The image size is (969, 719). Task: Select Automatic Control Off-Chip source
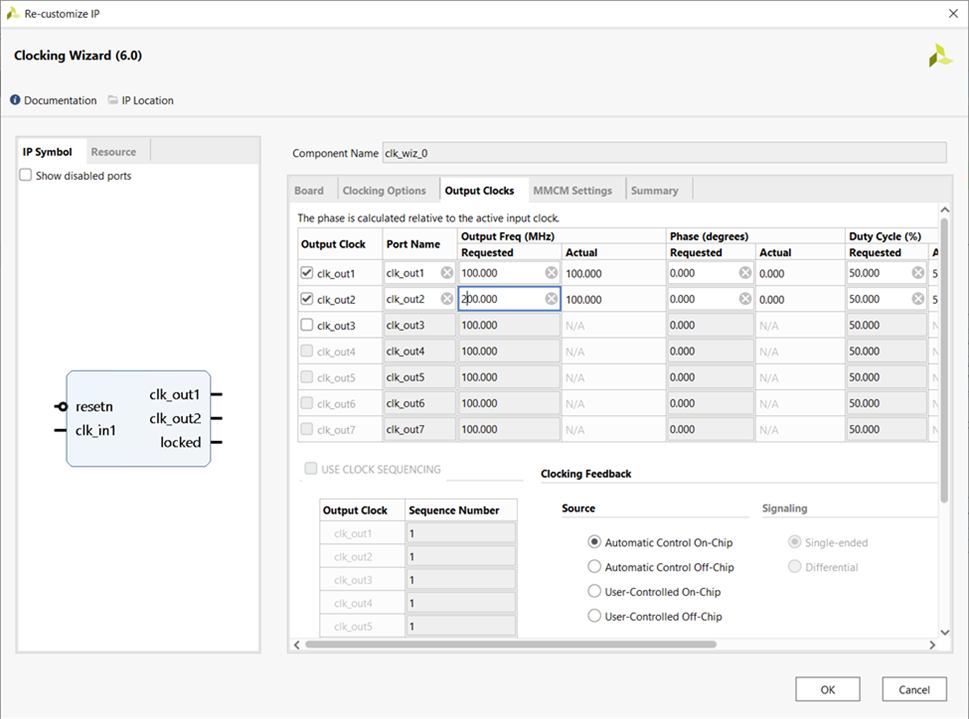595,567
